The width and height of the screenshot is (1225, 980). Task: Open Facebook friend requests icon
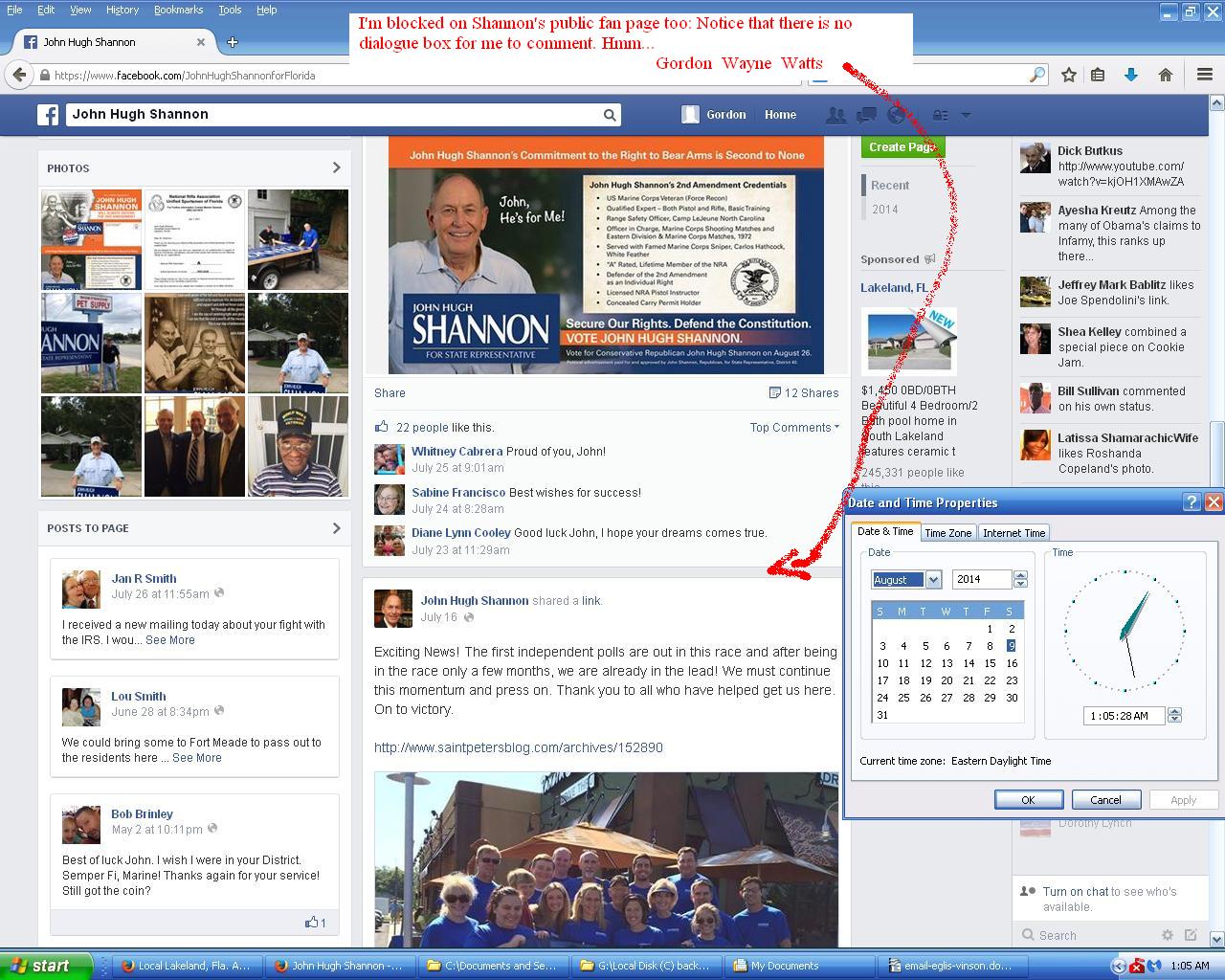tap(835, 115)
